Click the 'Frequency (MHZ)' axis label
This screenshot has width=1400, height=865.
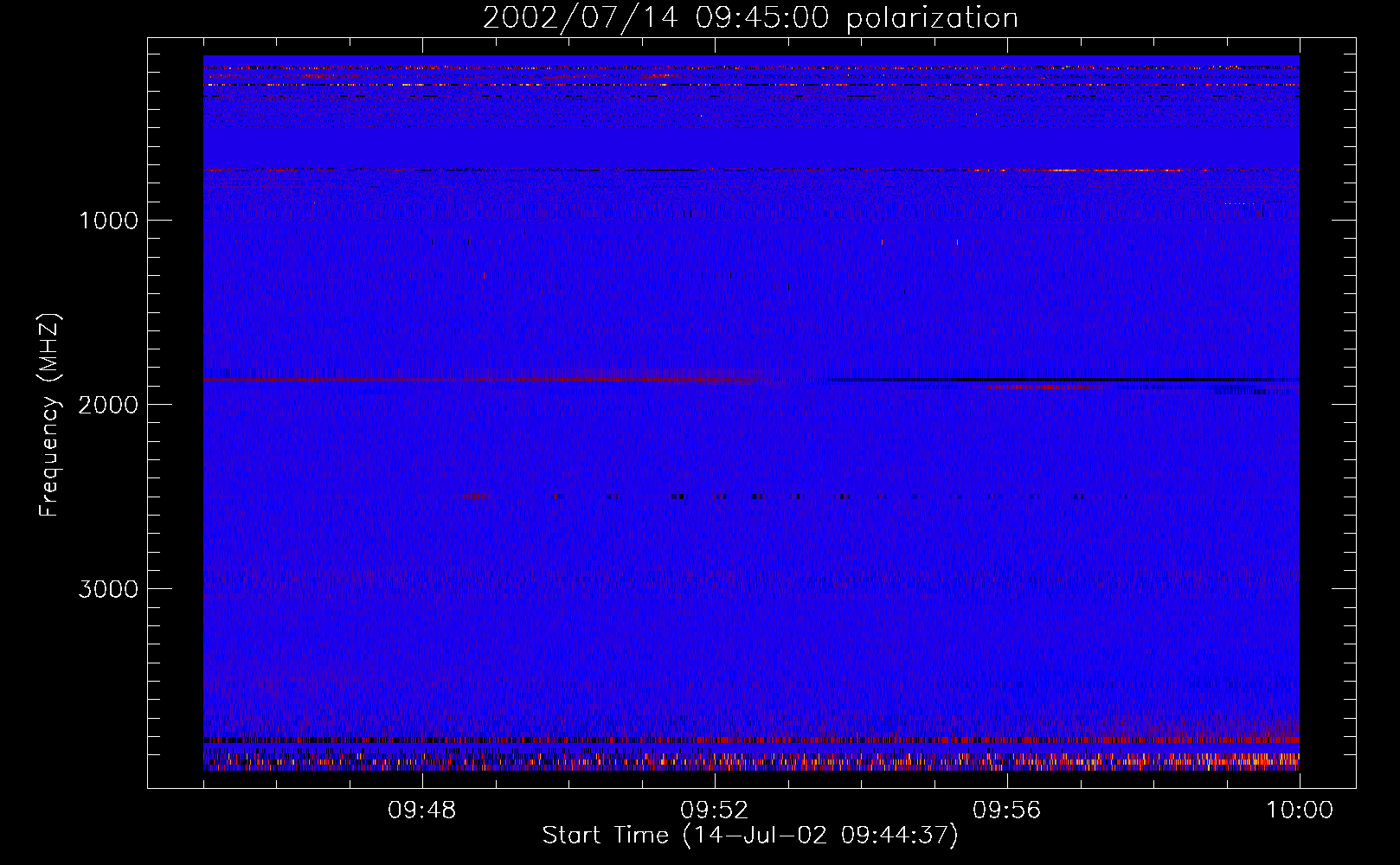(x=49, y=415)
